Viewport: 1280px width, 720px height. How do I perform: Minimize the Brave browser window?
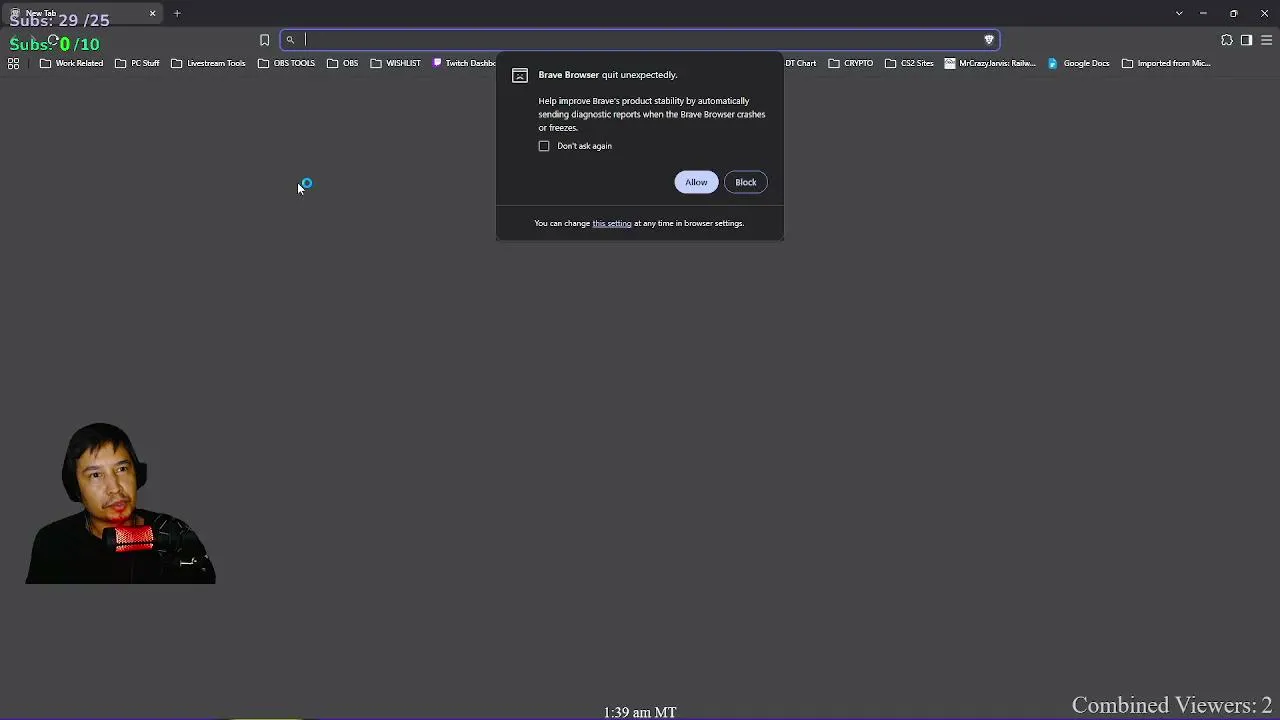1203,13
